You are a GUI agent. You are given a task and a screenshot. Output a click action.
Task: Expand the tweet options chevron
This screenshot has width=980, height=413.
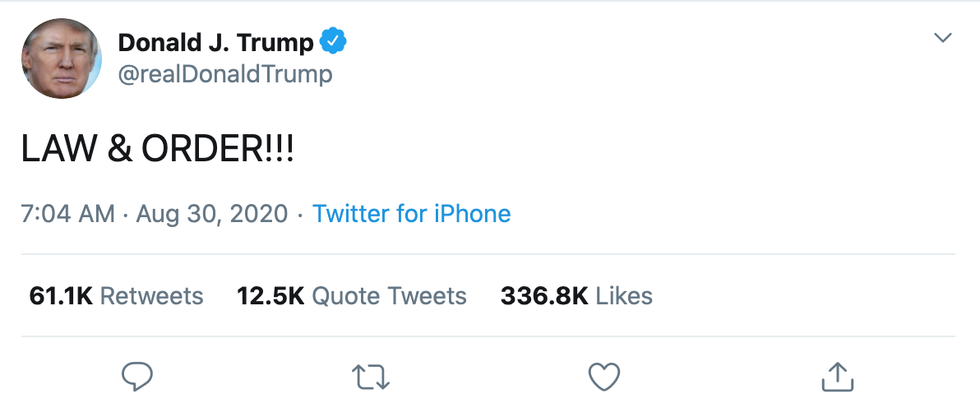(x=942, y=38)
